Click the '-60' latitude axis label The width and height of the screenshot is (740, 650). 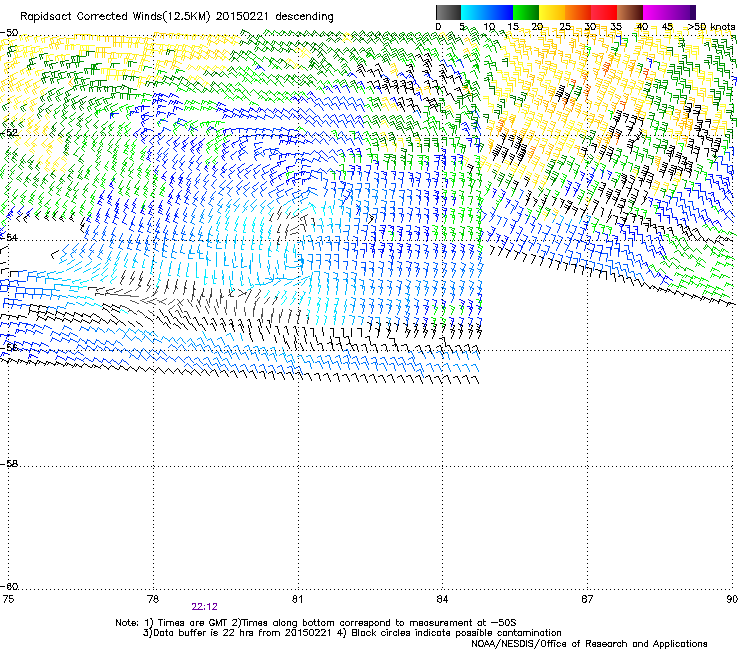point(9,586)
